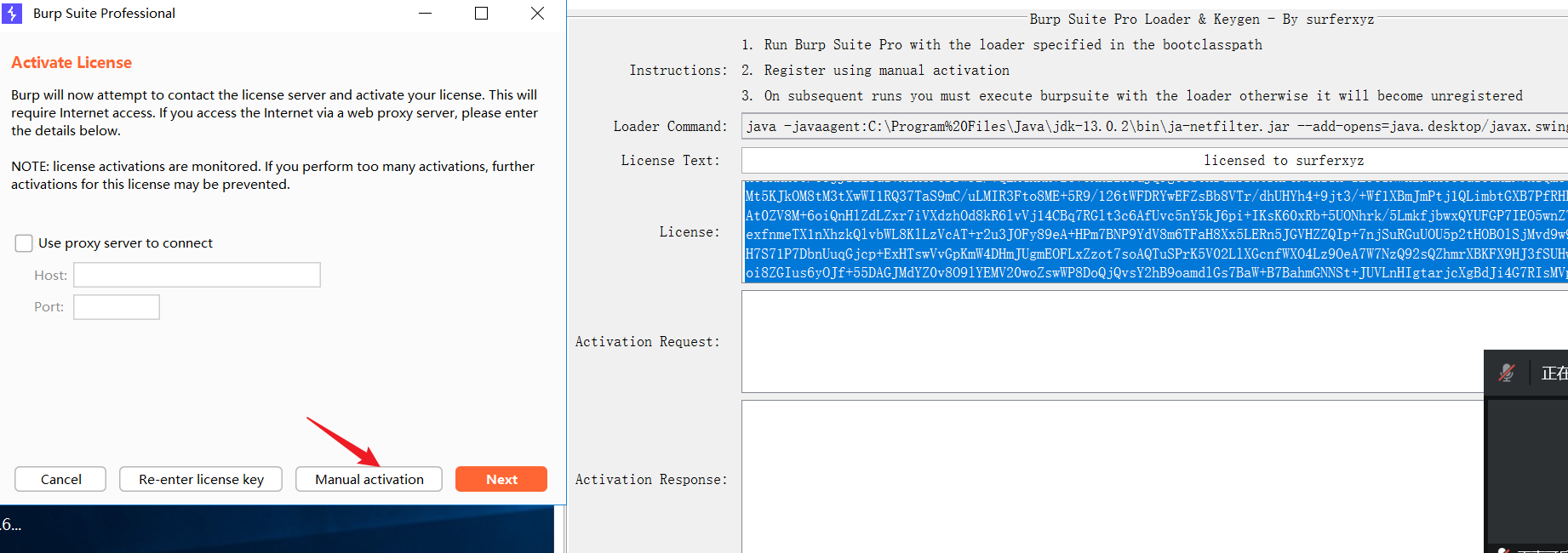Click the Loader Command text field
This screenshot has height=553, width=1568.
[1154, 126]
